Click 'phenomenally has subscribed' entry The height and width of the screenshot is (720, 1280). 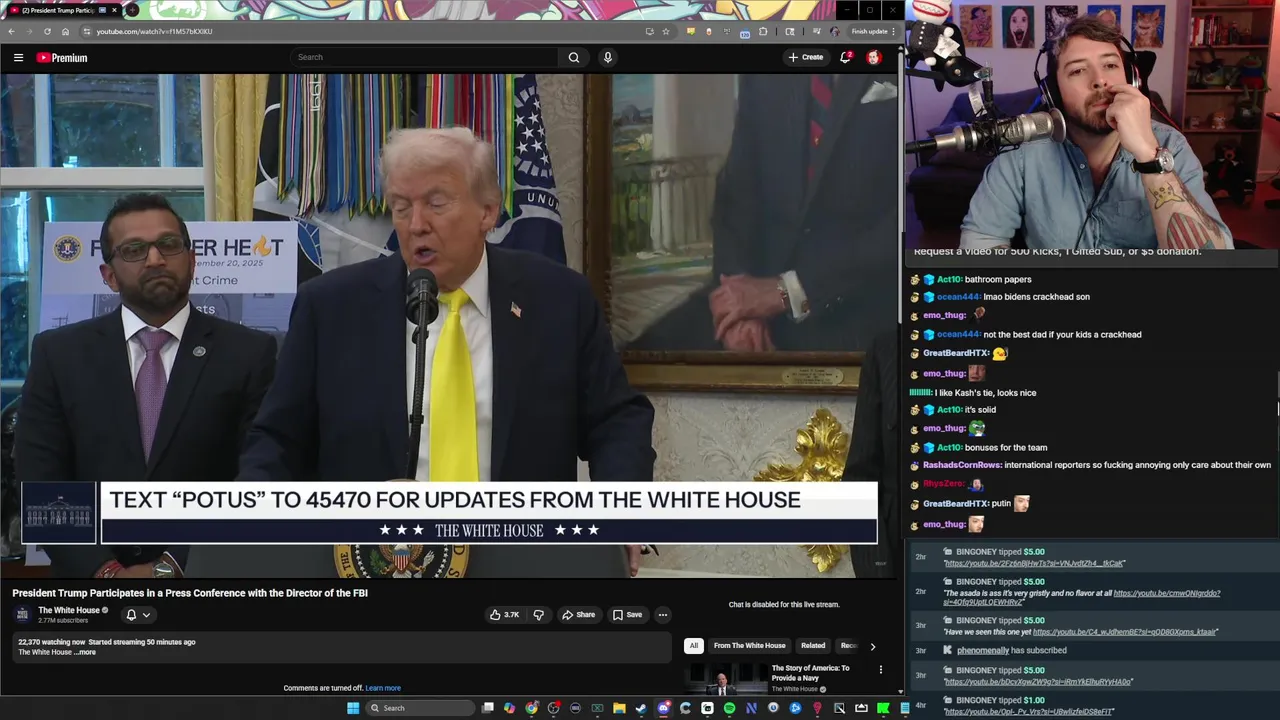pos(1011,650)
